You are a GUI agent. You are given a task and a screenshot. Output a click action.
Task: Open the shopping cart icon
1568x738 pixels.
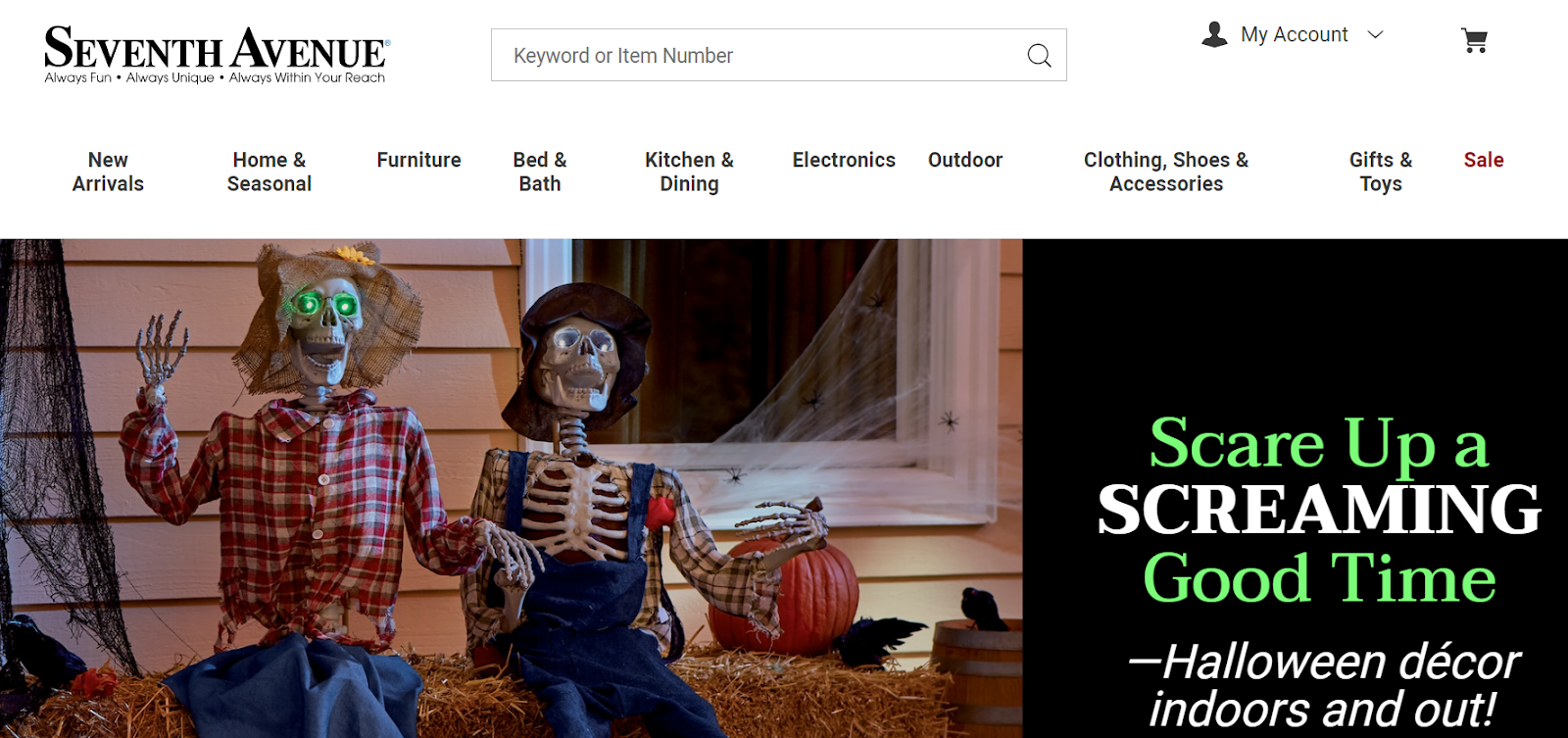1474,40
